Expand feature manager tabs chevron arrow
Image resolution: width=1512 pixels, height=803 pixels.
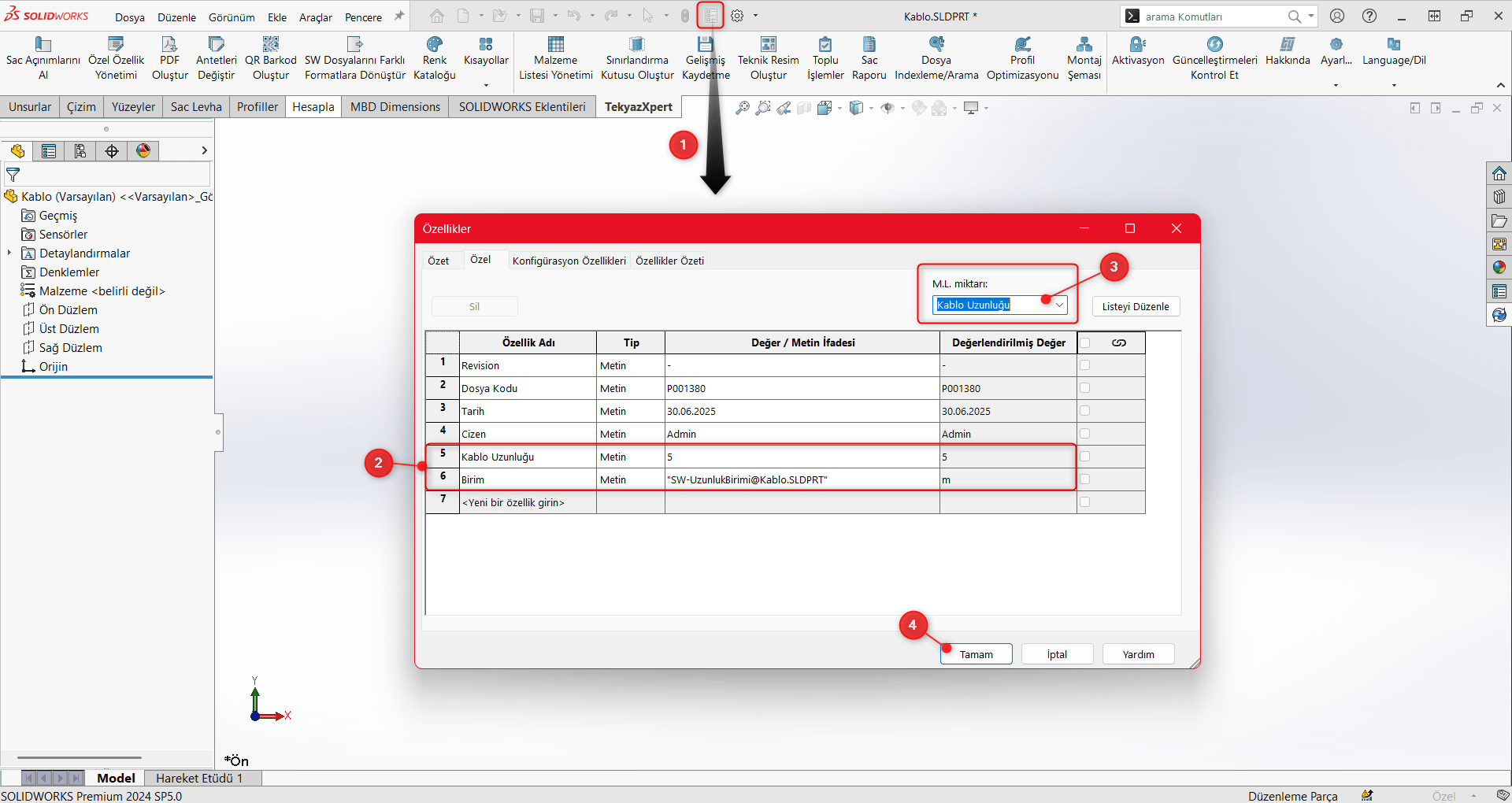[x=204, y=150]
